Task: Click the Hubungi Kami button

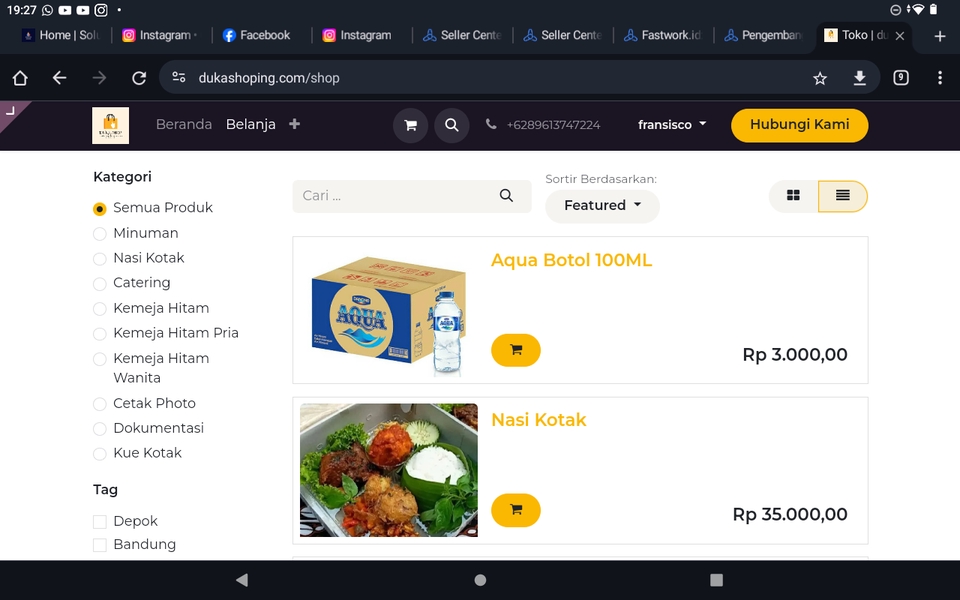Action: [799, 125]
